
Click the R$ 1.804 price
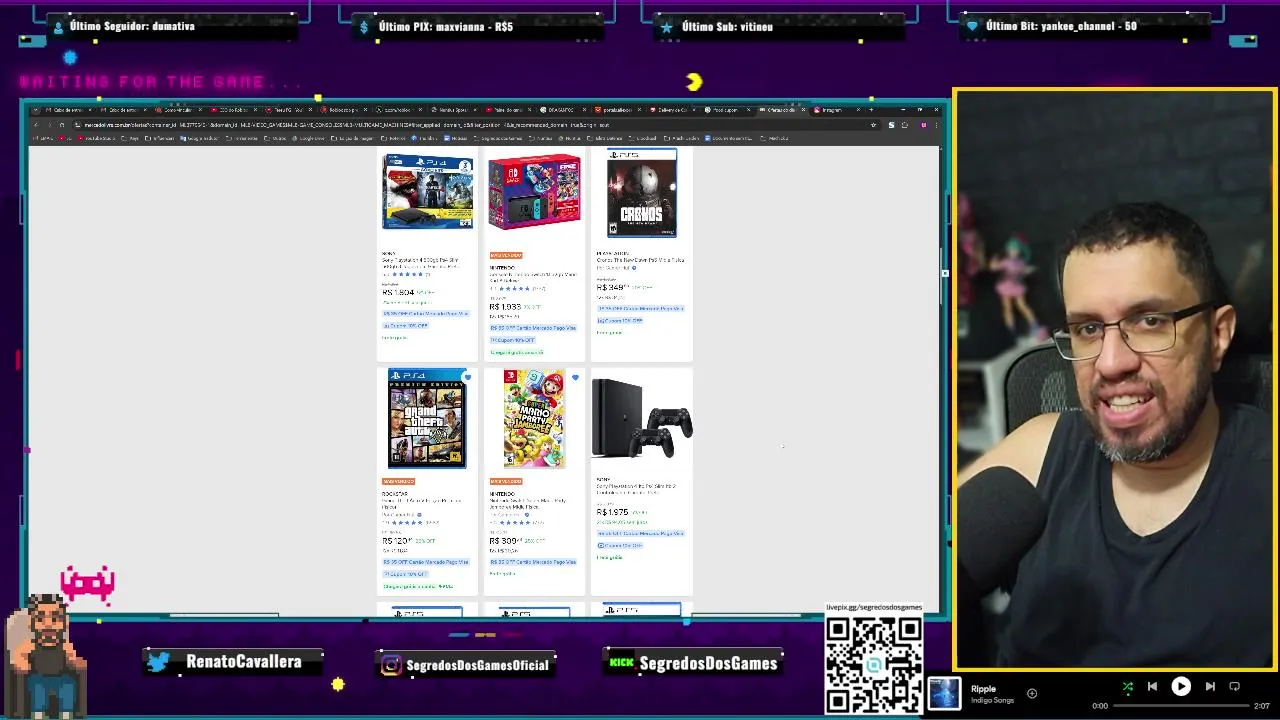click(x=398, y=292)
